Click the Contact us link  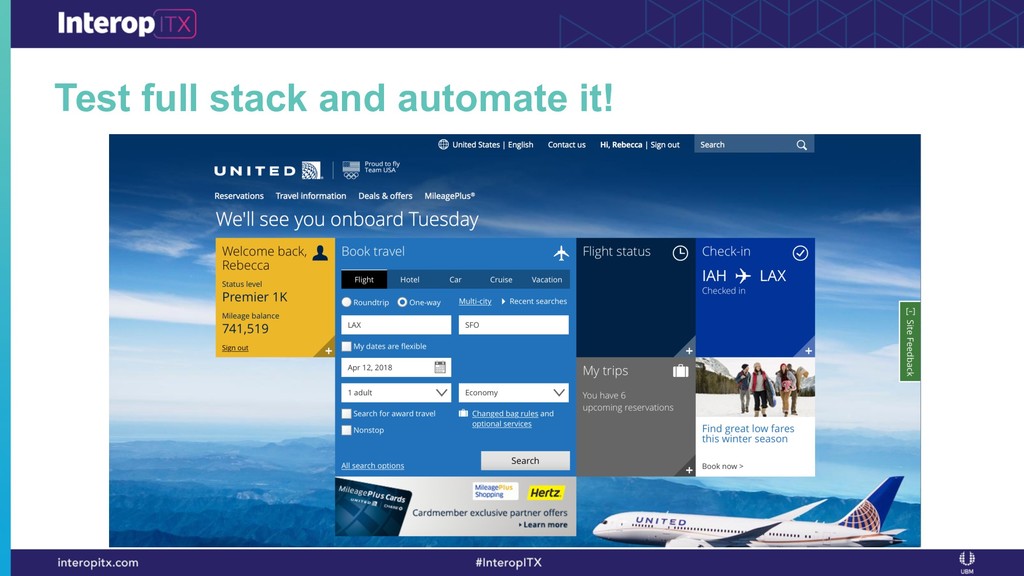tap(566, 145)
